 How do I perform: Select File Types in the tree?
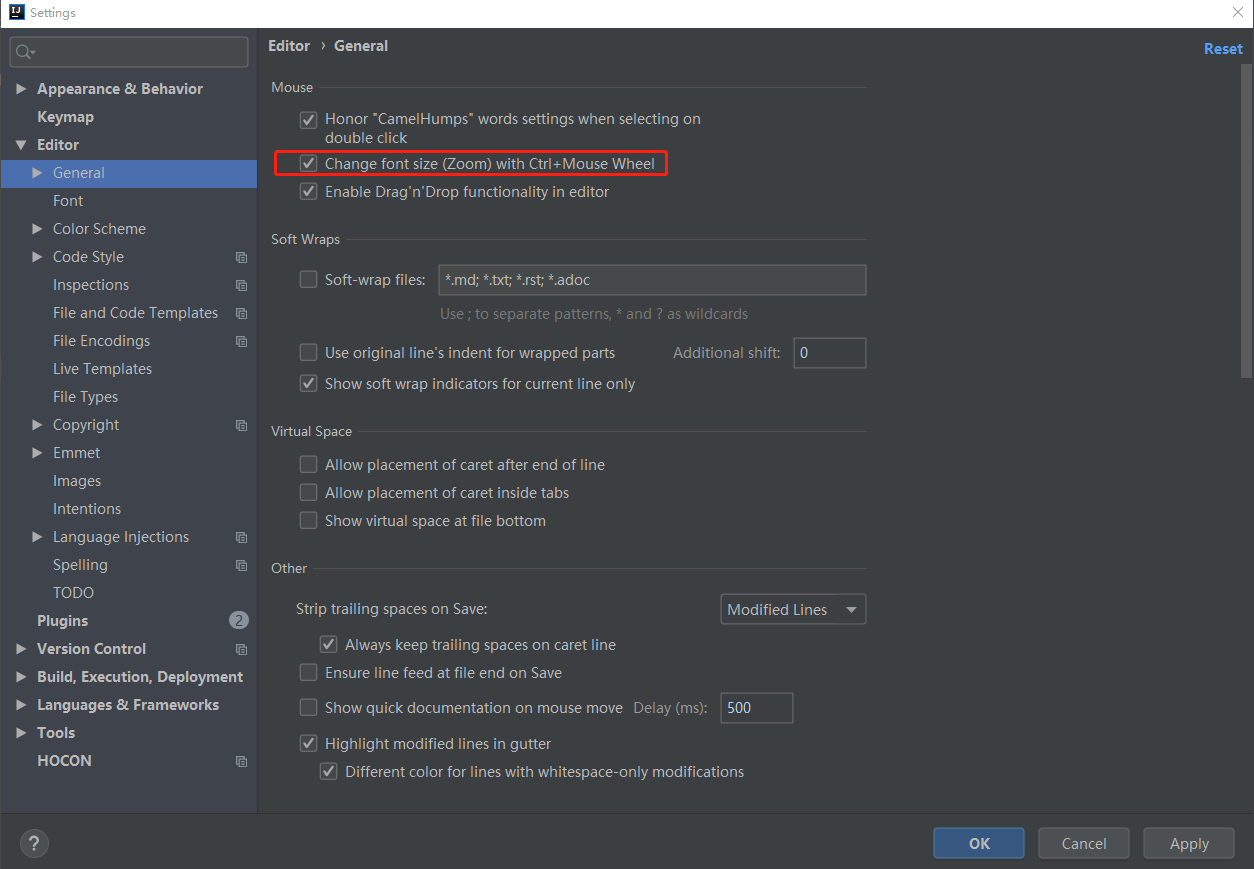(85, 397)
